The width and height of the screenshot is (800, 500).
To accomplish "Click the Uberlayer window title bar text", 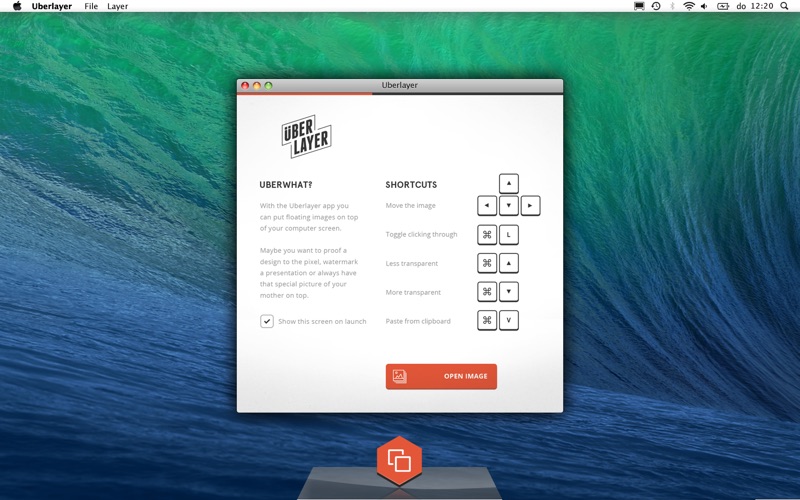I will 399,85.
